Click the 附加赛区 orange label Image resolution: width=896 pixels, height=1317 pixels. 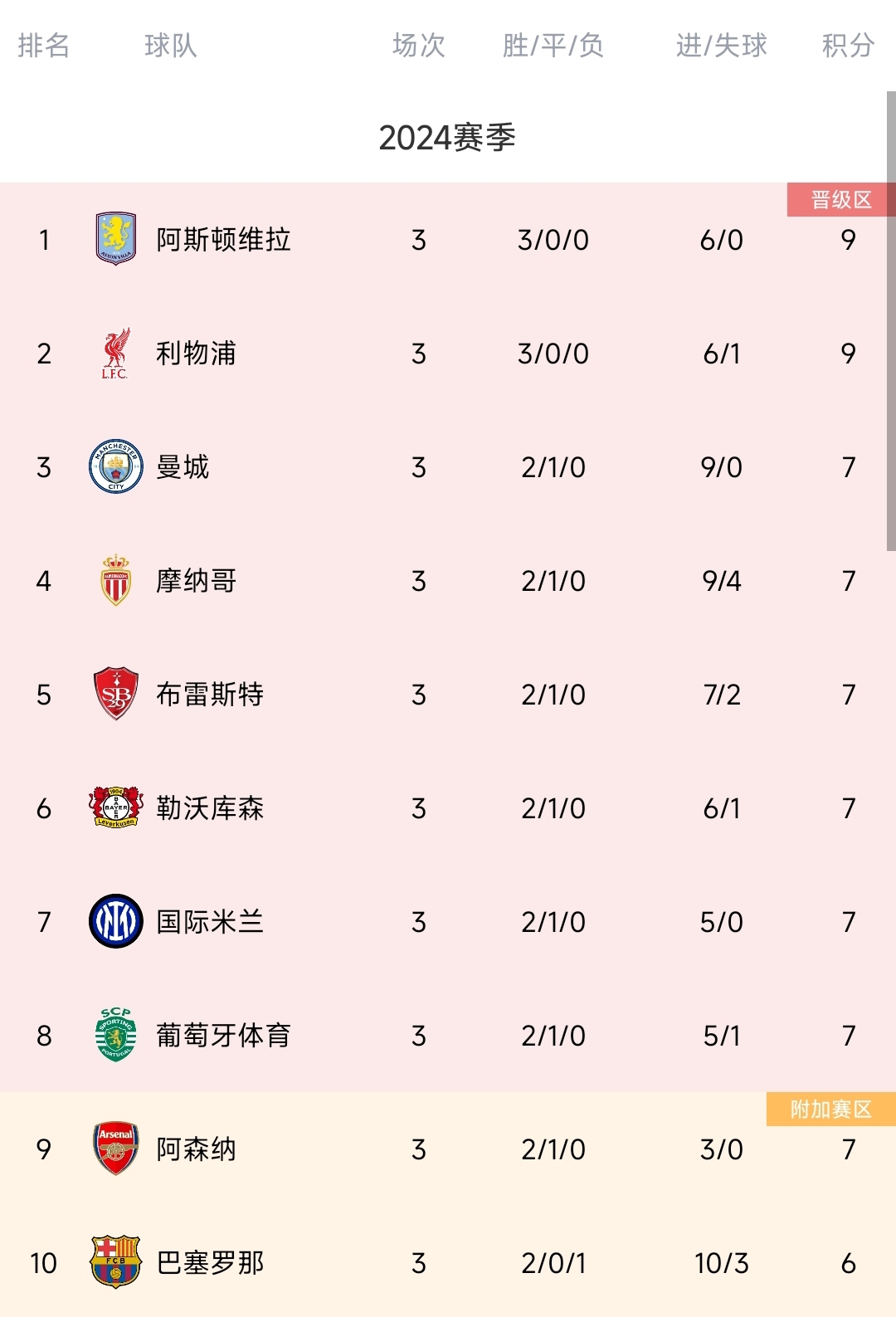point(831,1109)
